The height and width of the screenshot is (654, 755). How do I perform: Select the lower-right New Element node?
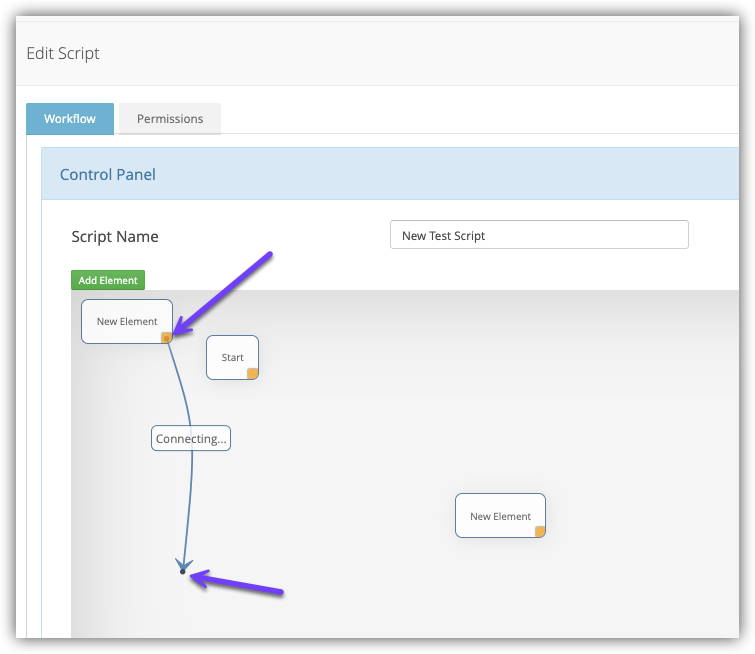click(500, 516)
